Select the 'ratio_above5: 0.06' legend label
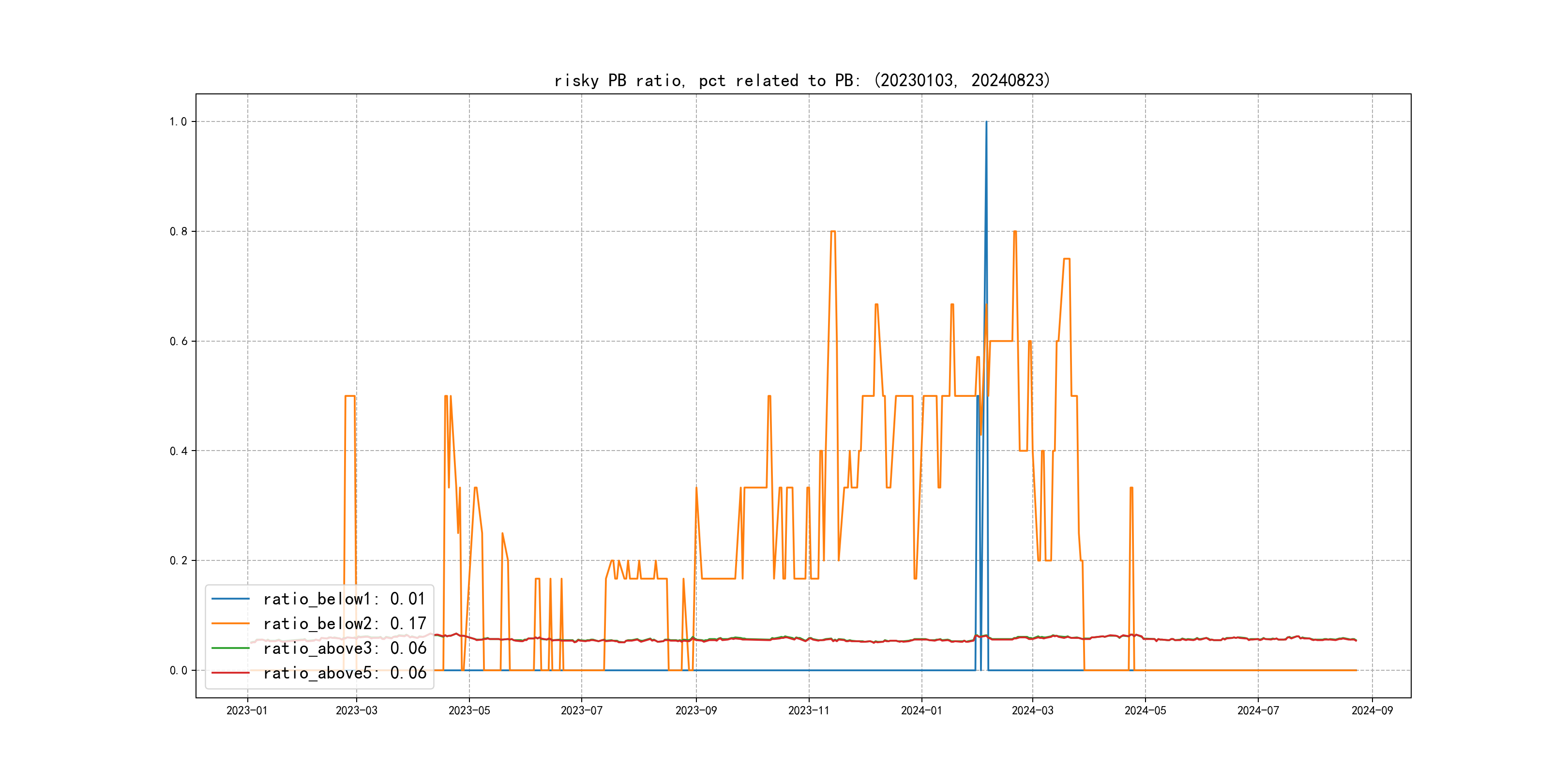Screen dimensions: 1568x784 pyautogui.click(x=344, y=673)
